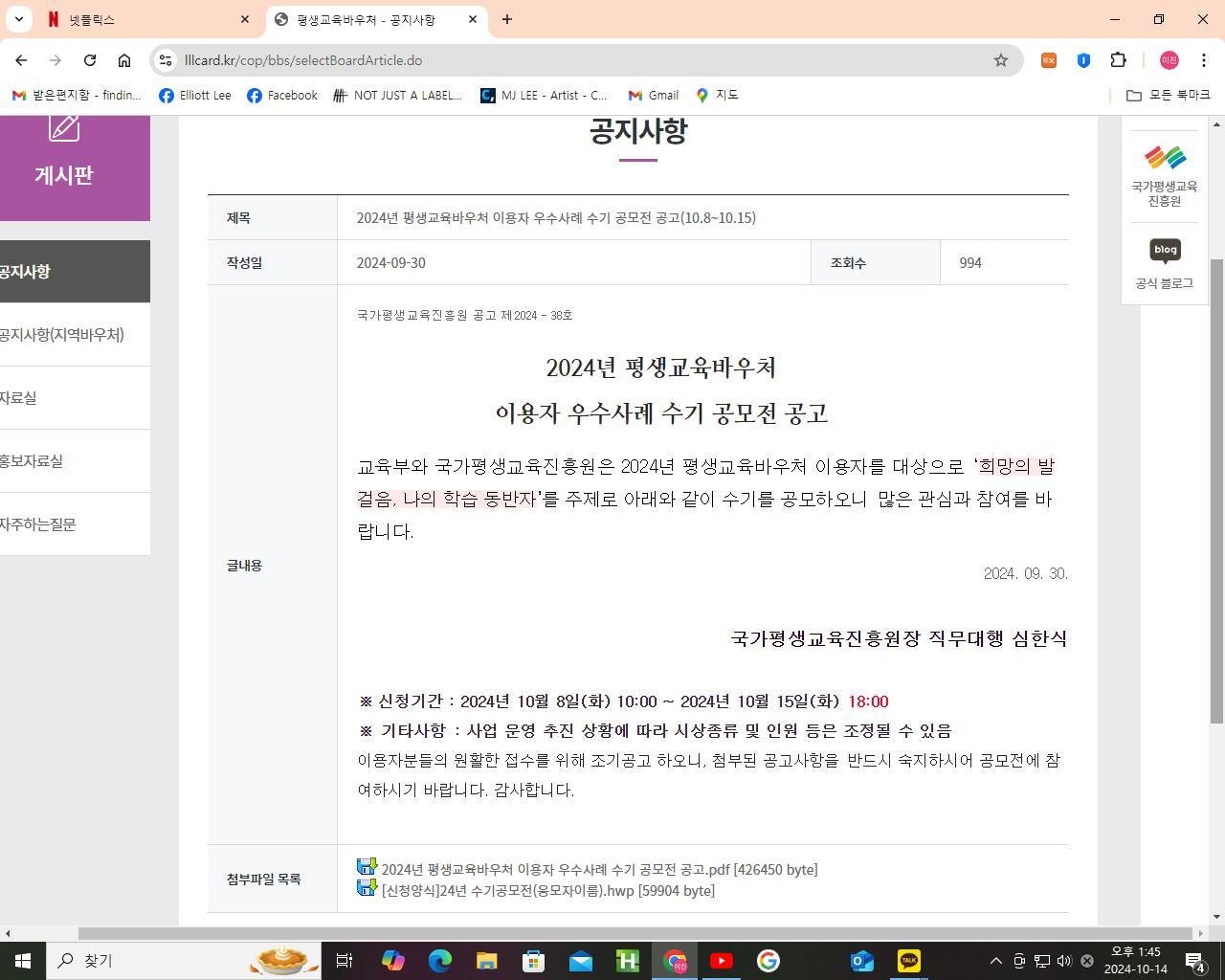
Task: Bookmark this page with the star icon
Action: pyautogui.click(x=1001, y=60)
